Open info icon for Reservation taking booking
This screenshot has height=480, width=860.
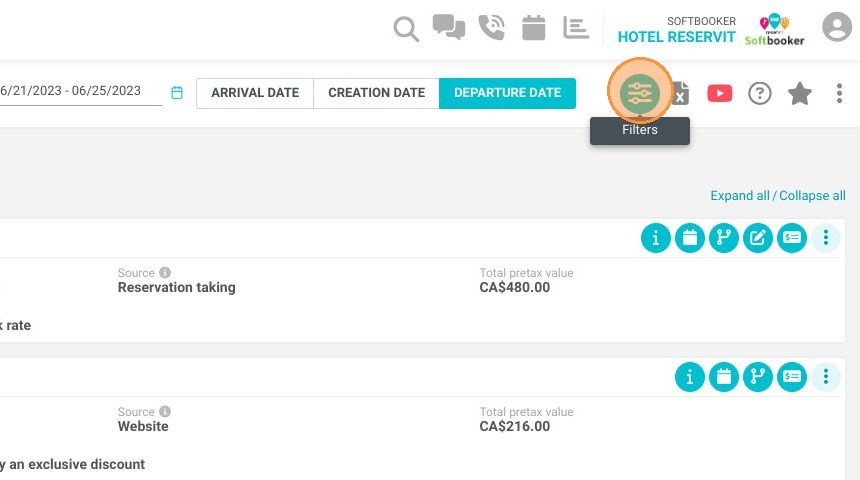point(655,238)
